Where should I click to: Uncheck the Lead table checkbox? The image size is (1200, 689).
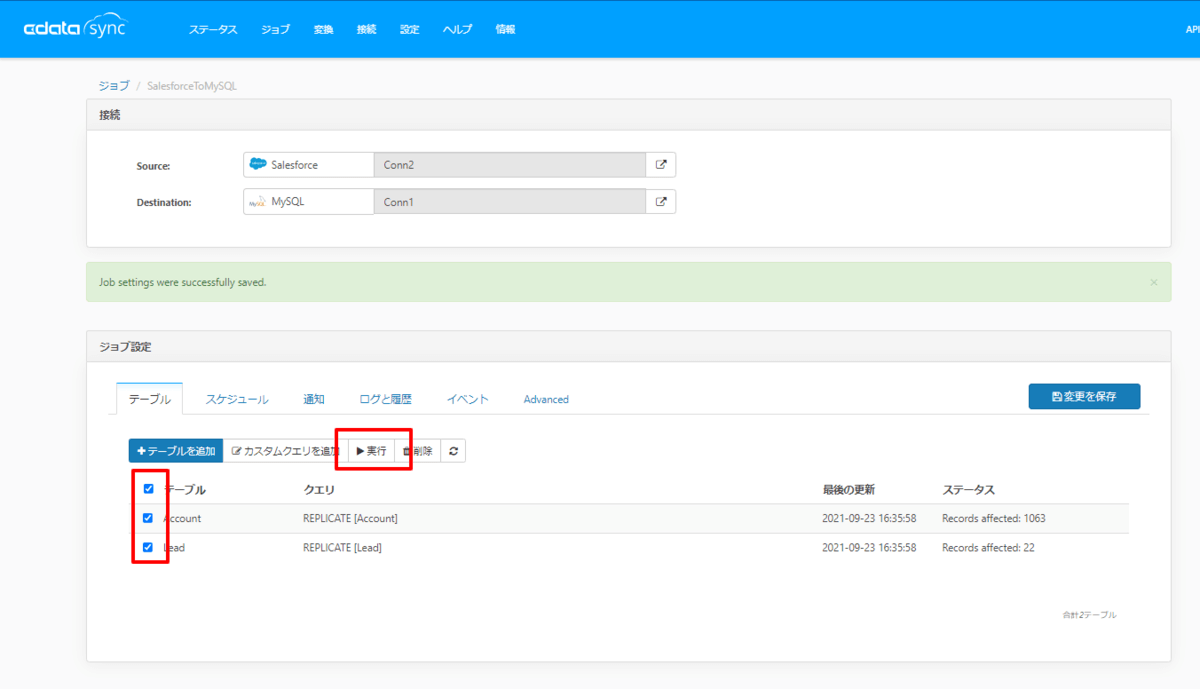tap(148, 547)
